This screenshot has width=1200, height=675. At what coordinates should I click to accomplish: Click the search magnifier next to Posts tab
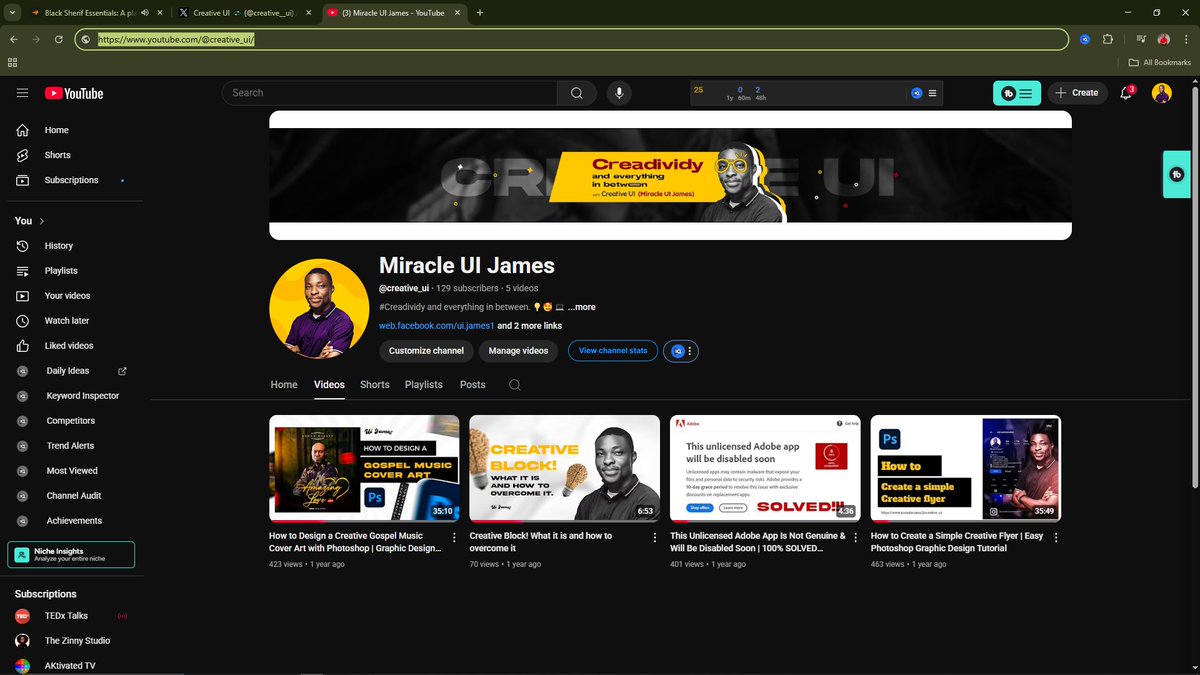(x=514, y=384)
